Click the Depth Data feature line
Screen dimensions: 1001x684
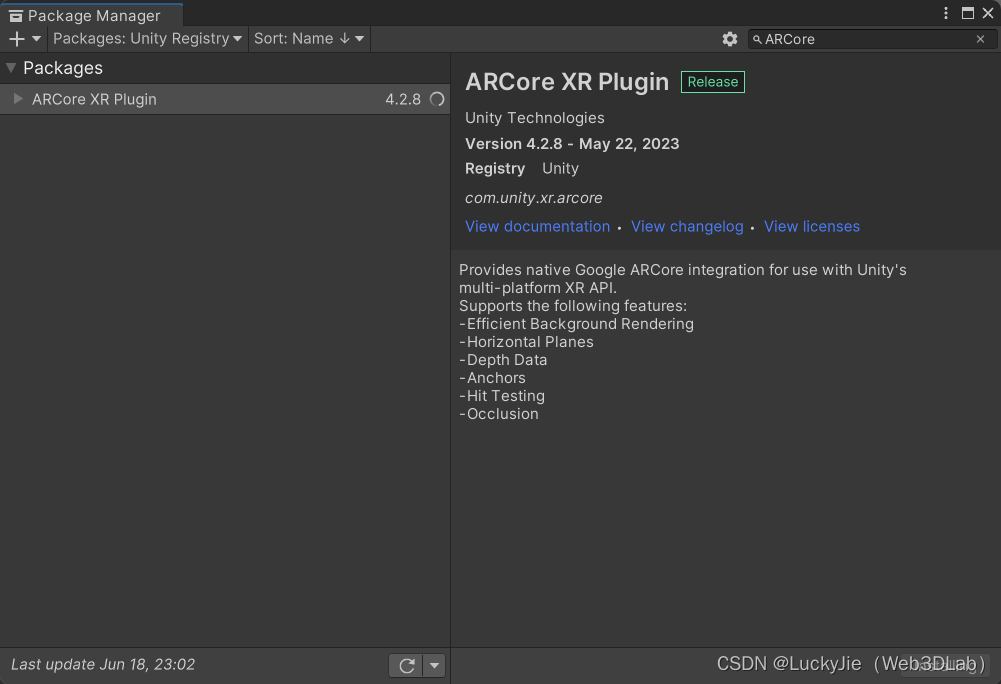(x=503, y=360)
